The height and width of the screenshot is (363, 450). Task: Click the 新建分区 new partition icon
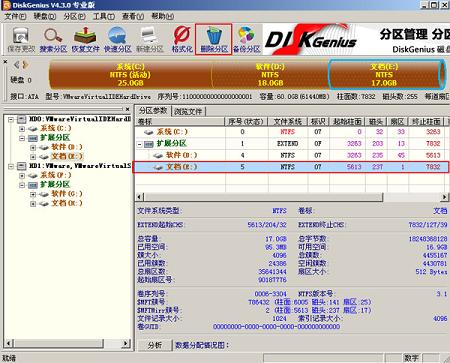coord(149,40)
